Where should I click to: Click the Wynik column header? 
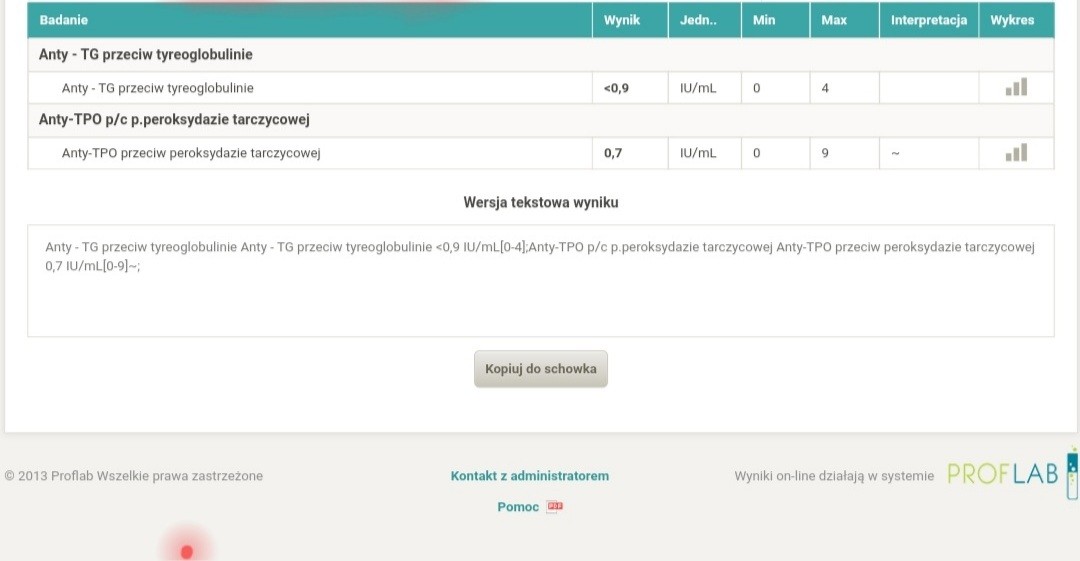[622, 20]
